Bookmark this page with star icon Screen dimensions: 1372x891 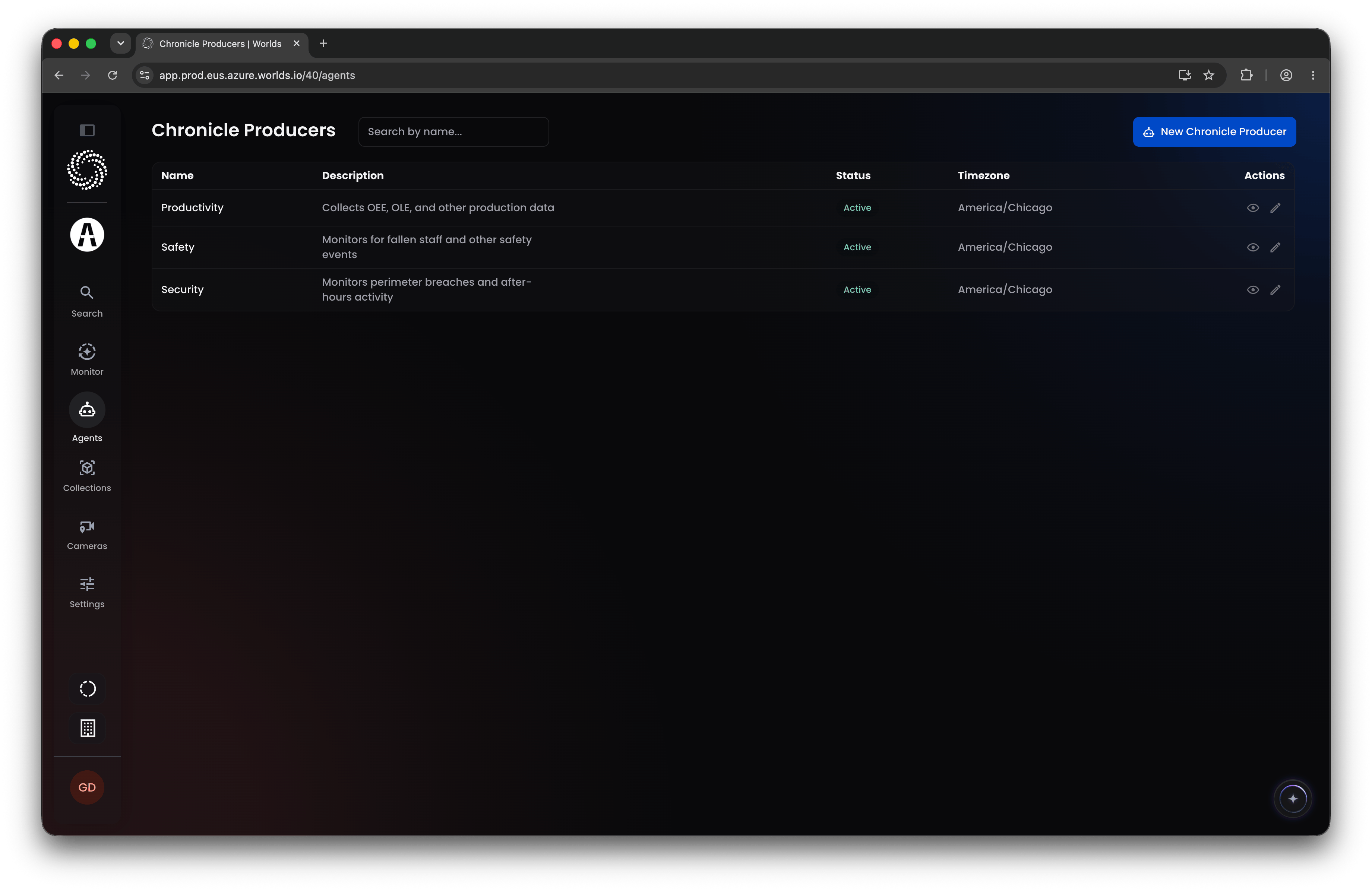pyautogui.click(x=1209, y=76)
